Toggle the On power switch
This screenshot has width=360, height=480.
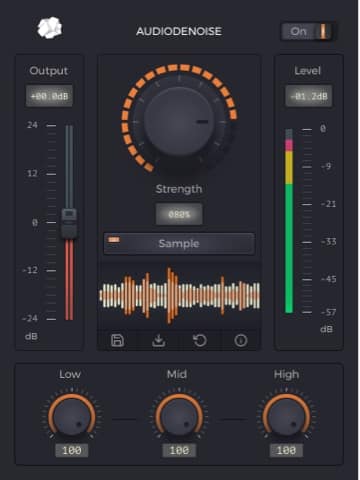point(308,32)
